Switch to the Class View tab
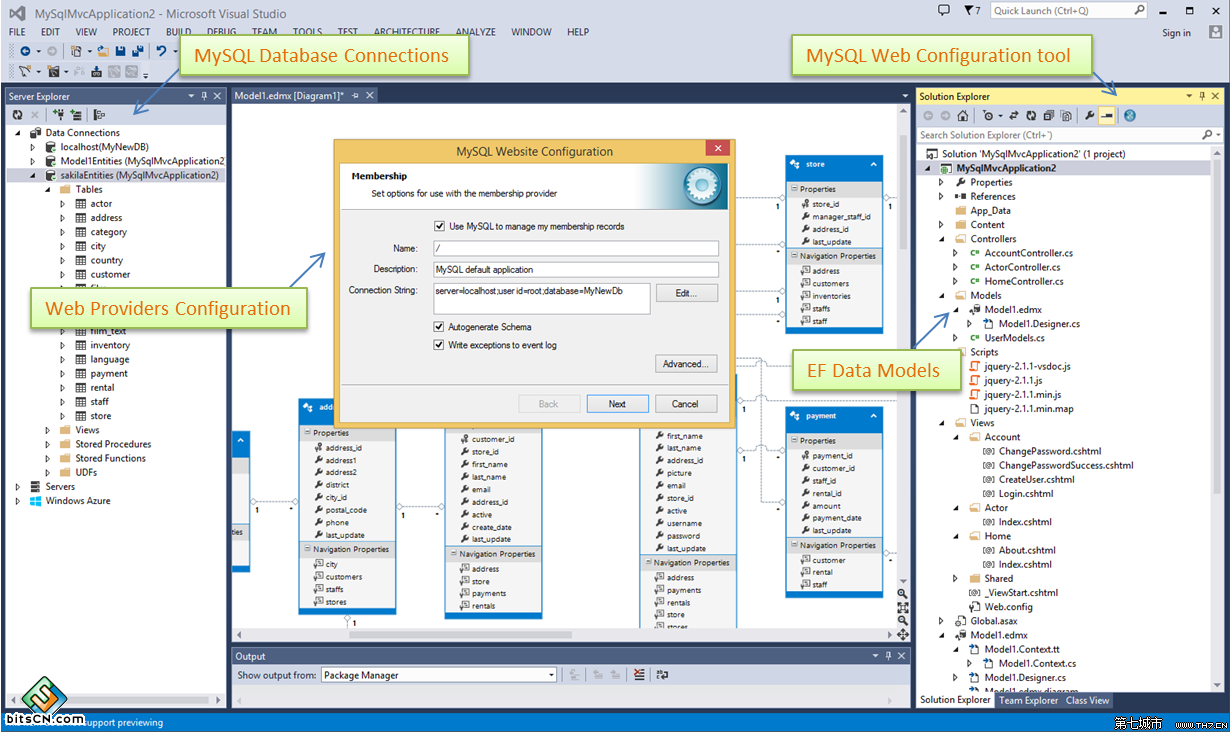This screenshot has width=1230, height=732. (1087, 700)
